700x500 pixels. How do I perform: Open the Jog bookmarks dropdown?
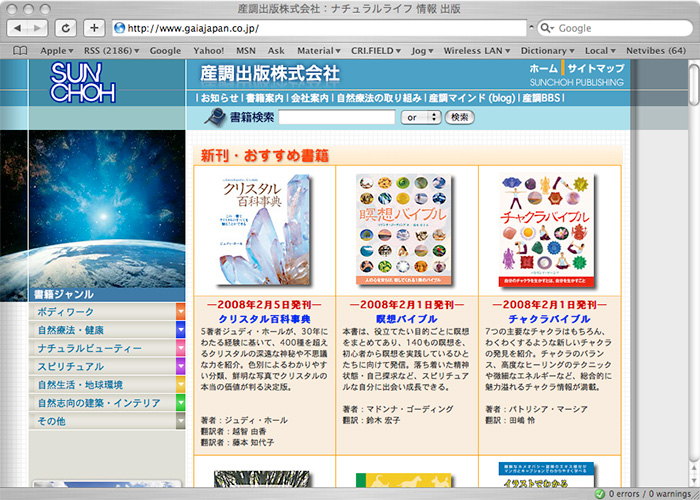[x=422, y=51]
